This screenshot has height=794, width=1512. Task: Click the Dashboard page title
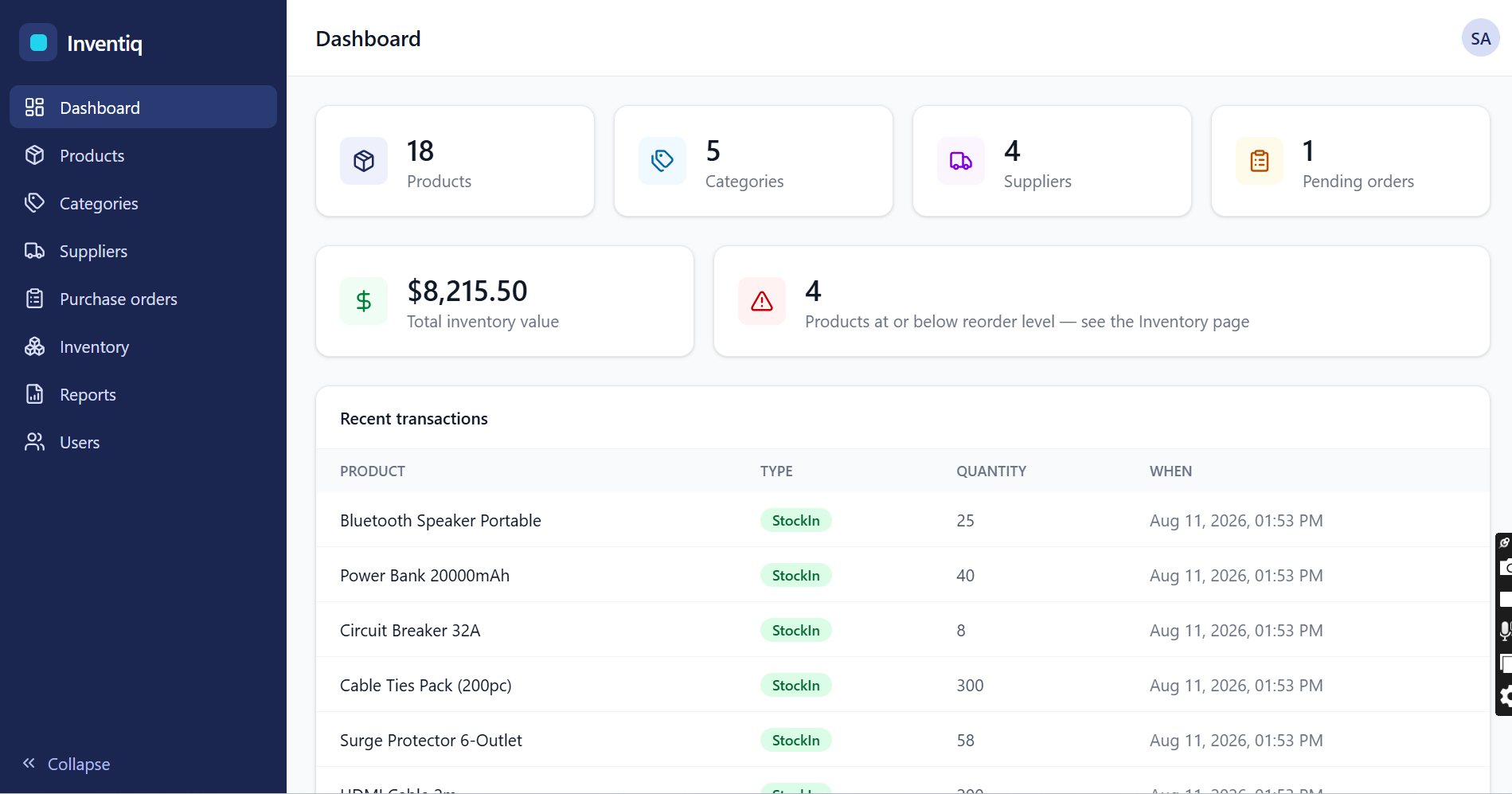(368, 38)
